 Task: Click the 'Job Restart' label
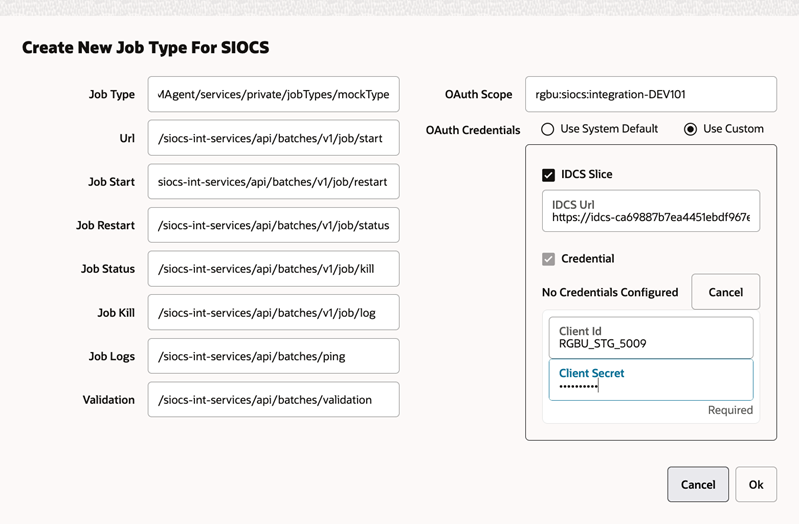pos(105,225)
